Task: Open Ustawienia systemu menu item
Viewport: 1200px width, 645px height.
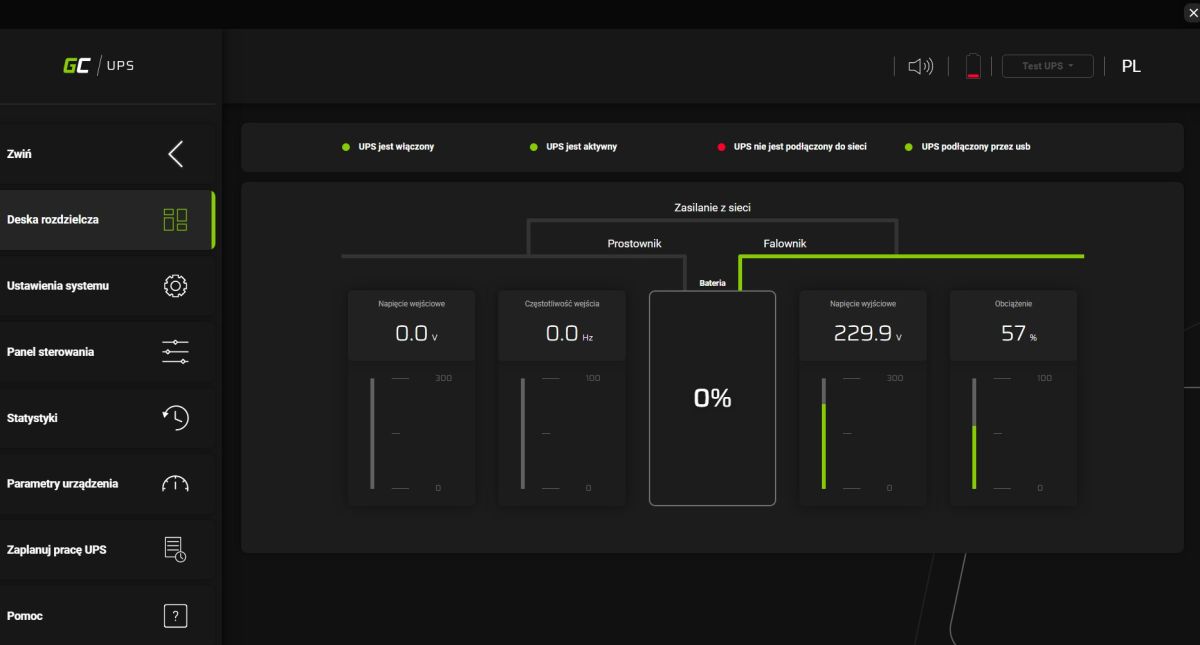Action: click(107, 286)
